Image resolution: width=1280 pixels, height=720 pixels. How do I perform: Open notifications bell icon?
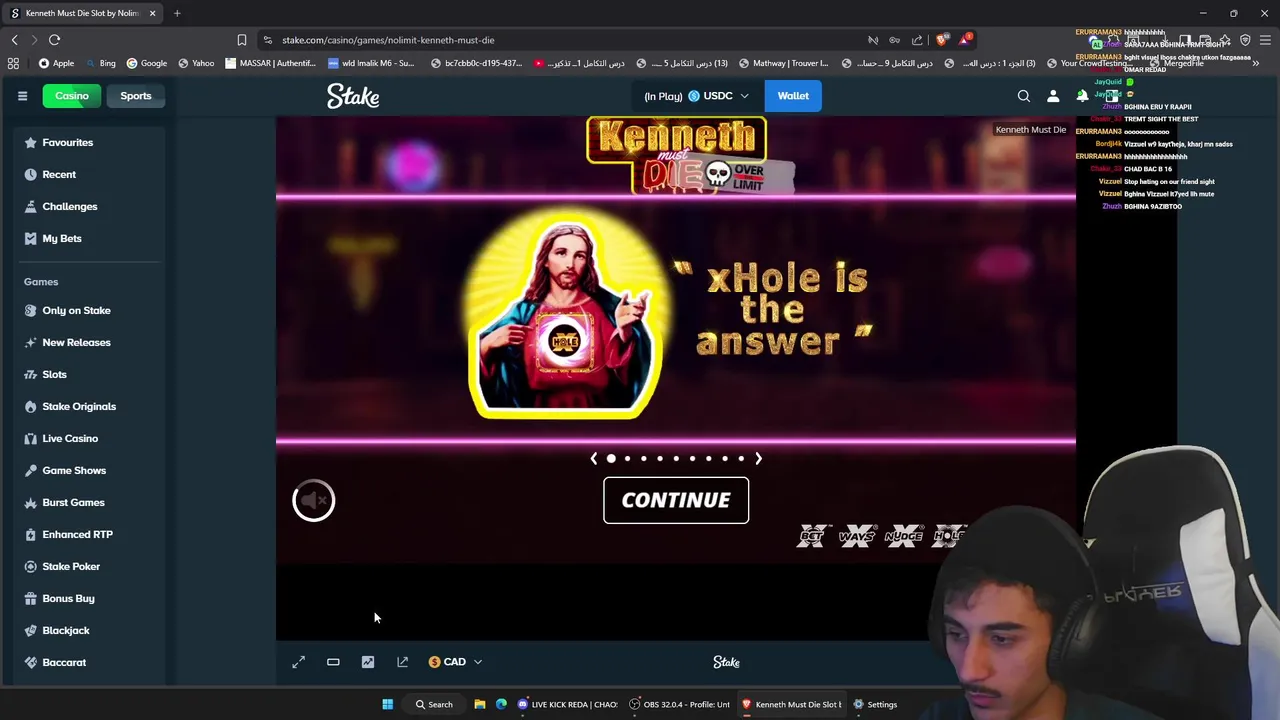[1082, 96]
